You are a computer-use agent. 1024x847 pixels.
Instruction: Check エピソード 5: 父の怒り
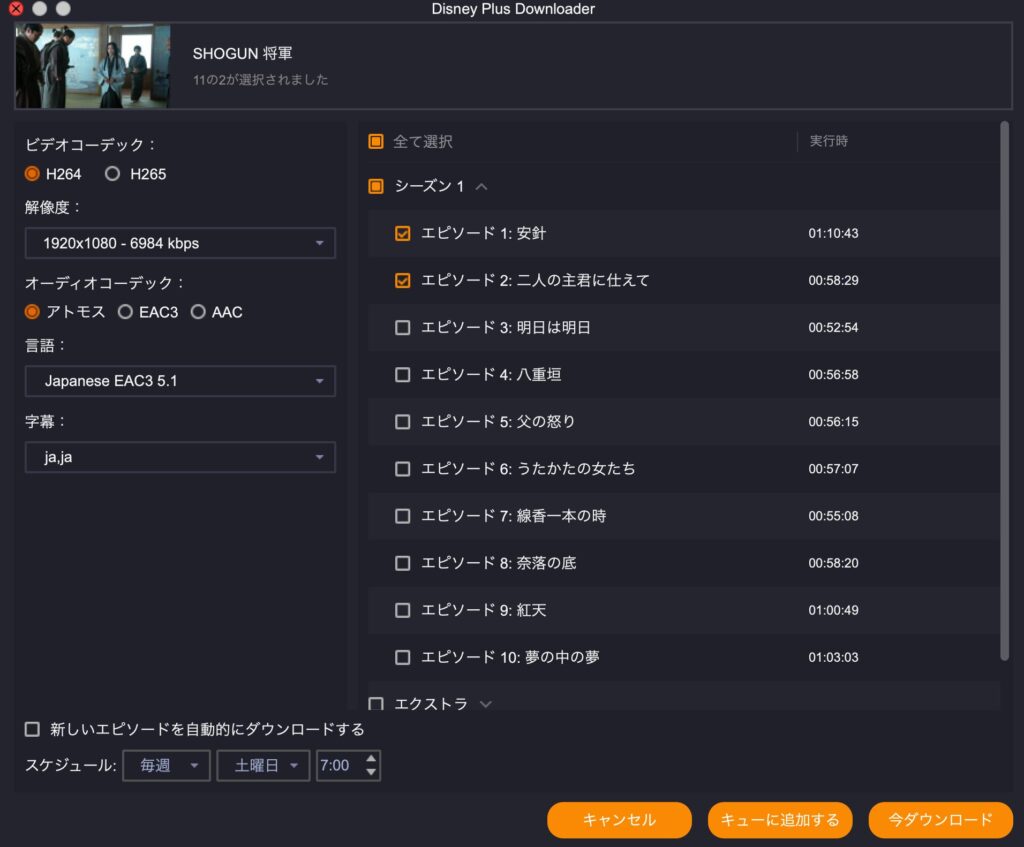coord(403,422)
